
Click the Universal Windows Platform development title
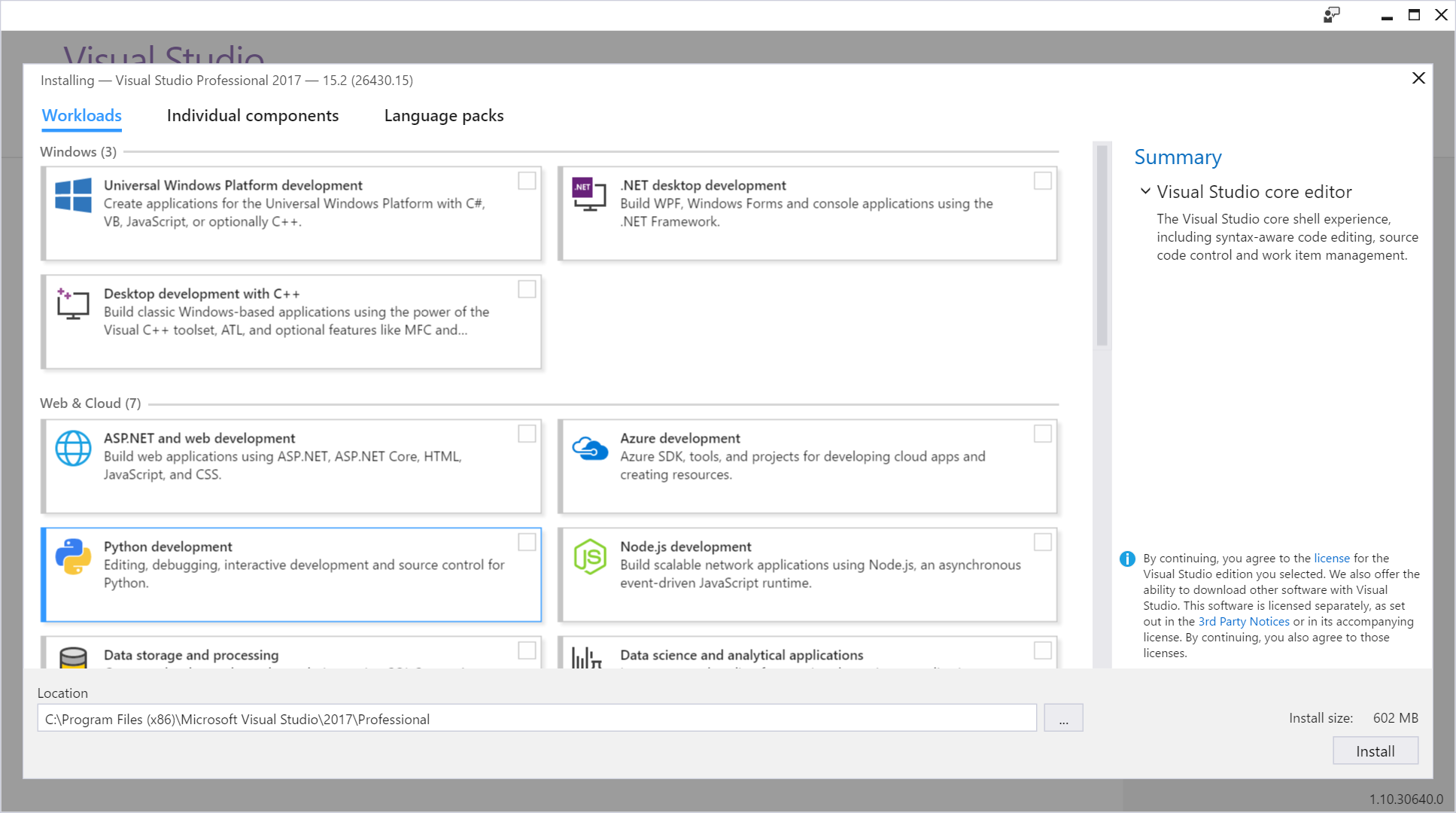click(233, 185)
